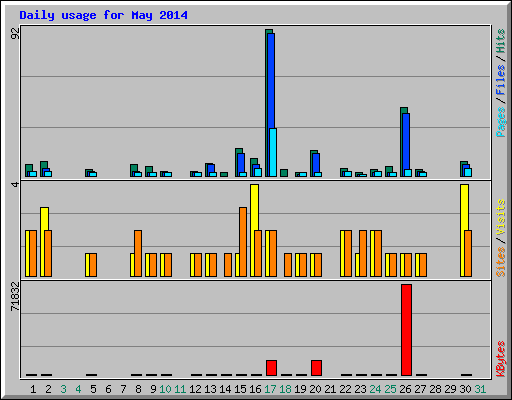
Task: Click the x-axis day label '22'
Action: point(345,389)
